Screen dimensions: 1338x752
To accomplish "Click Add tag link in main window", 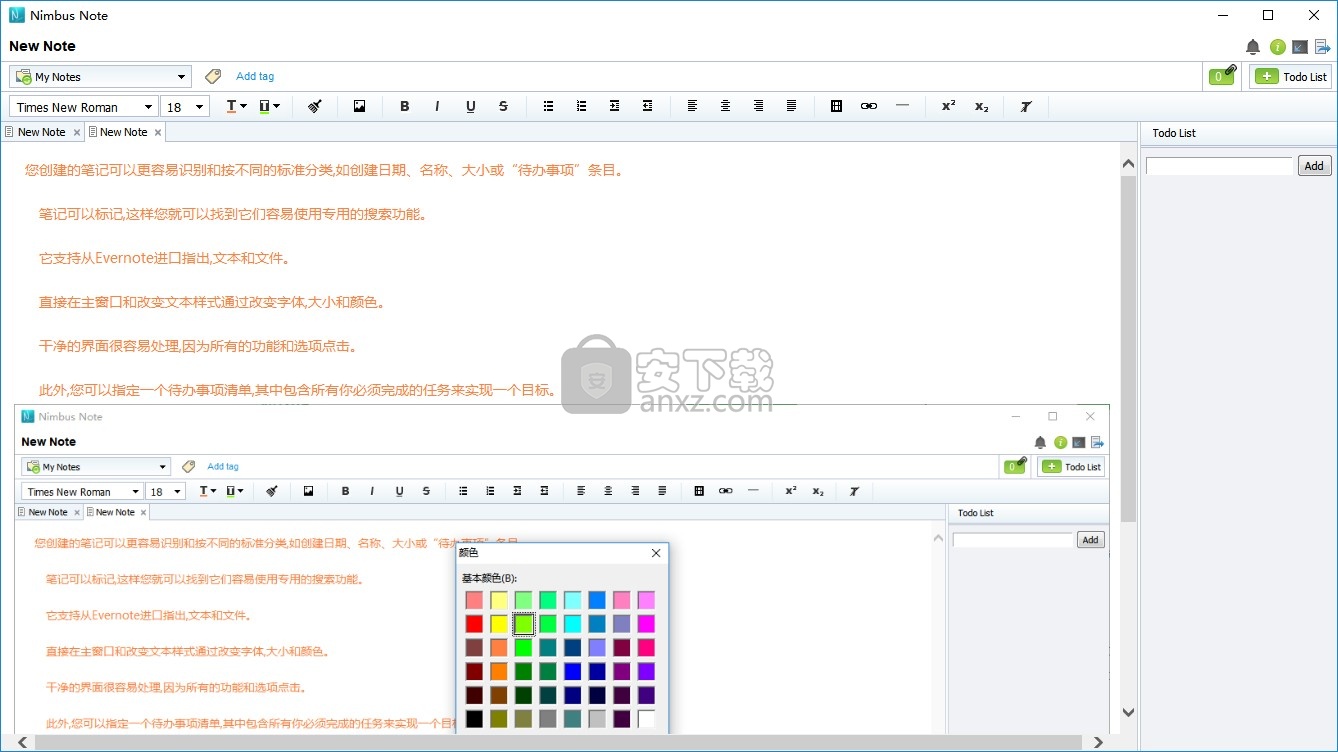I will click(x=255, y=76).
